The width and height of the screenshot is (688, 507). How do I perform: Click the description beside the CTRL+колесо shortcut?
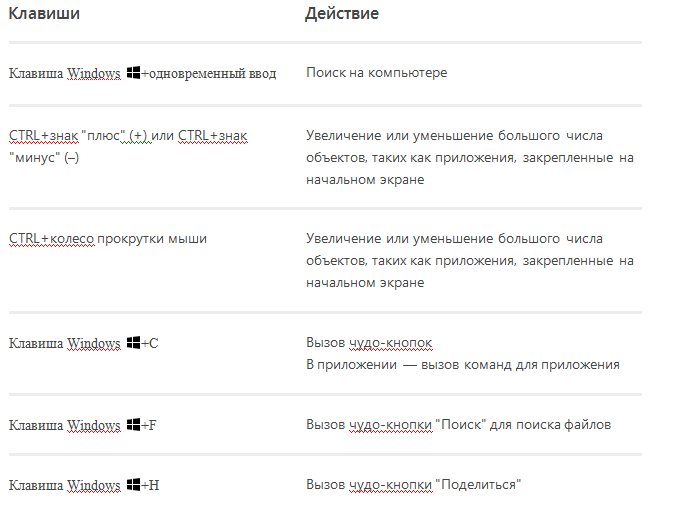[470, 260]
